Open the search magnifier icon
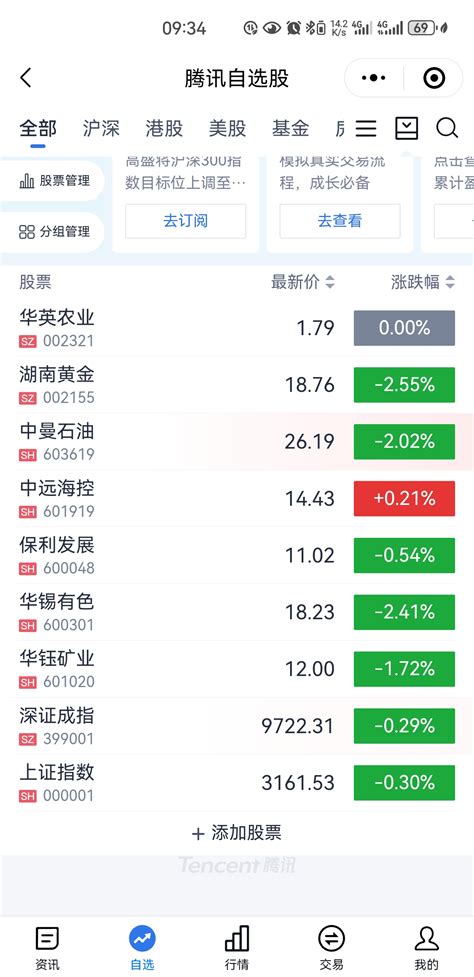The image size is (474, 977). coord(447,128)
